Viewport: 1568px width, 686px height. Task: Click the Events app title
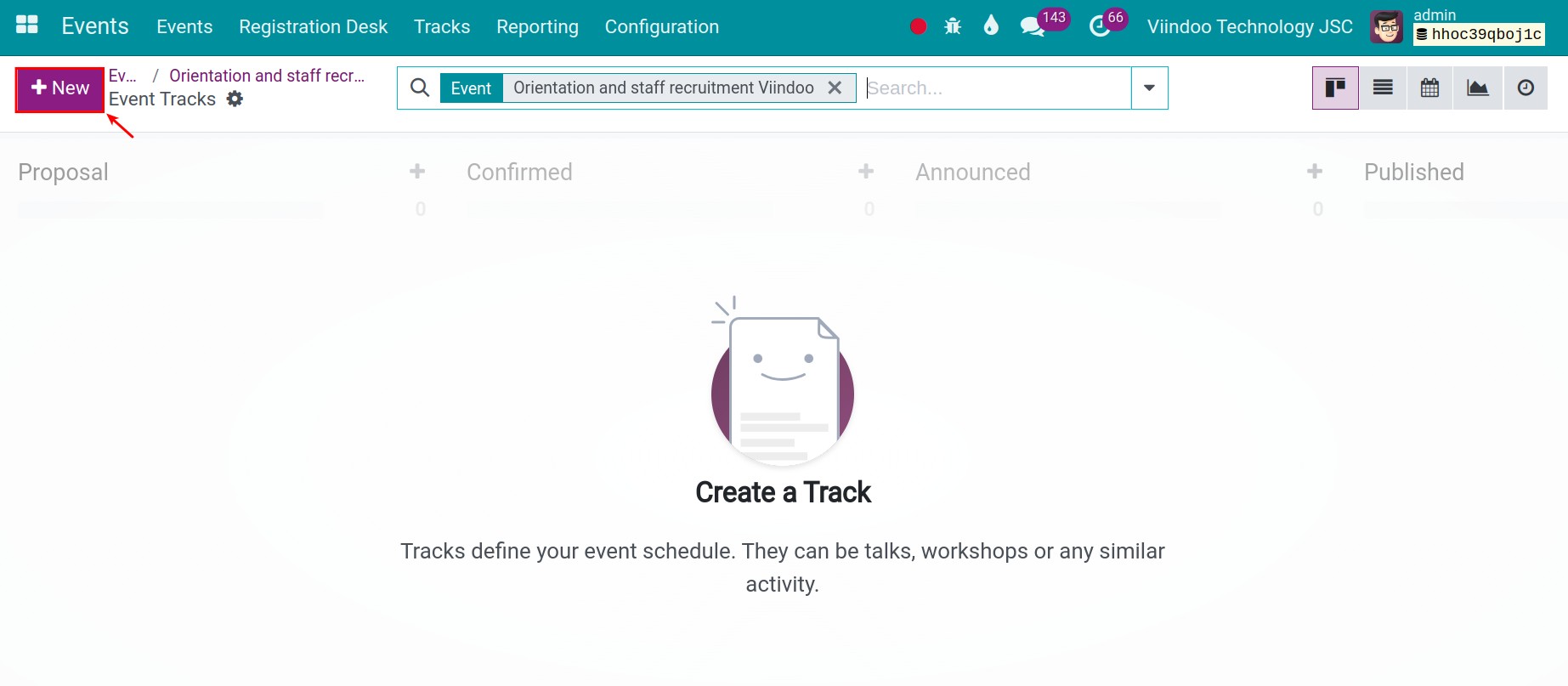95,26
